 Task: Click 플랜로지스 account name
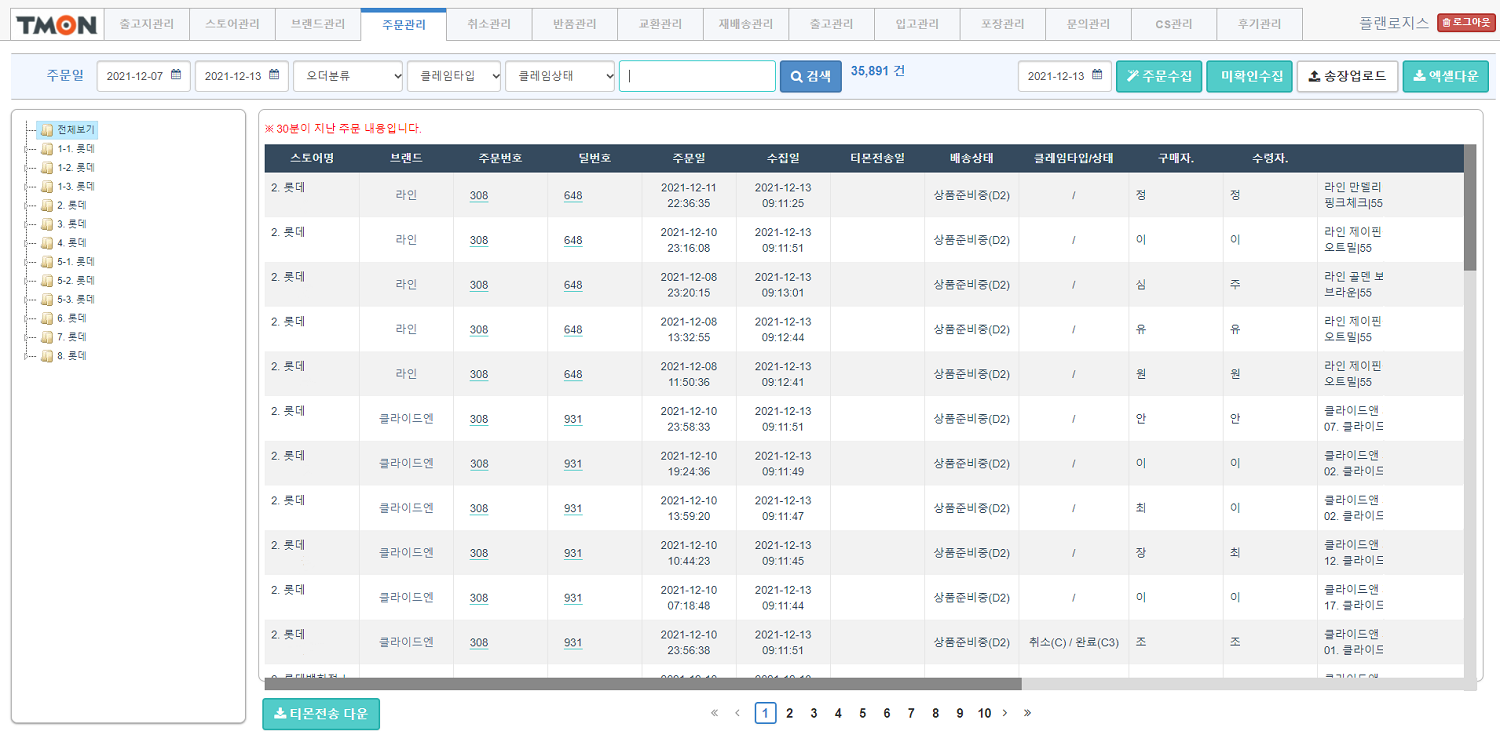pos(1394,23)
